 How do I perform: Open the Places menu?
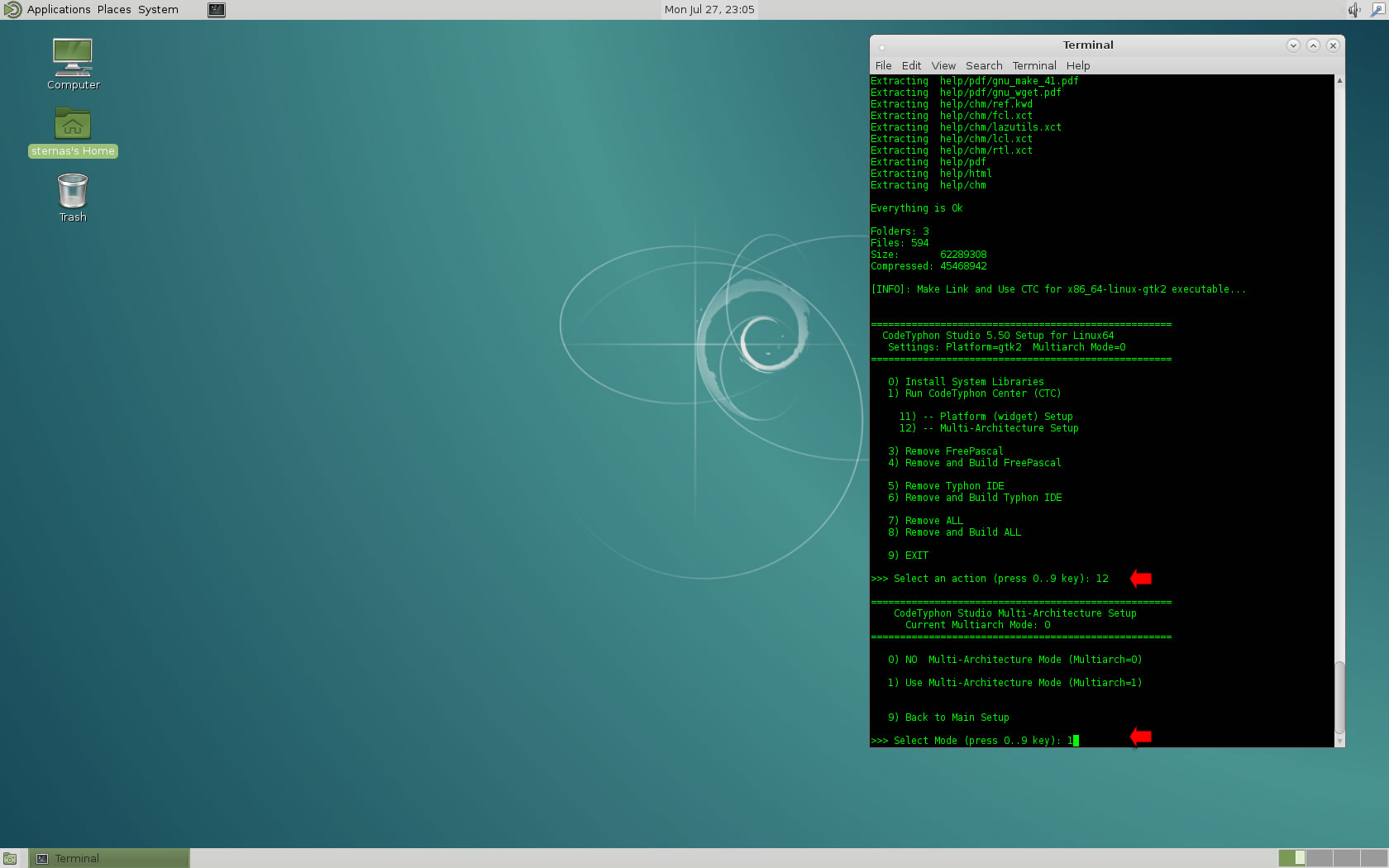click(114, 10)
